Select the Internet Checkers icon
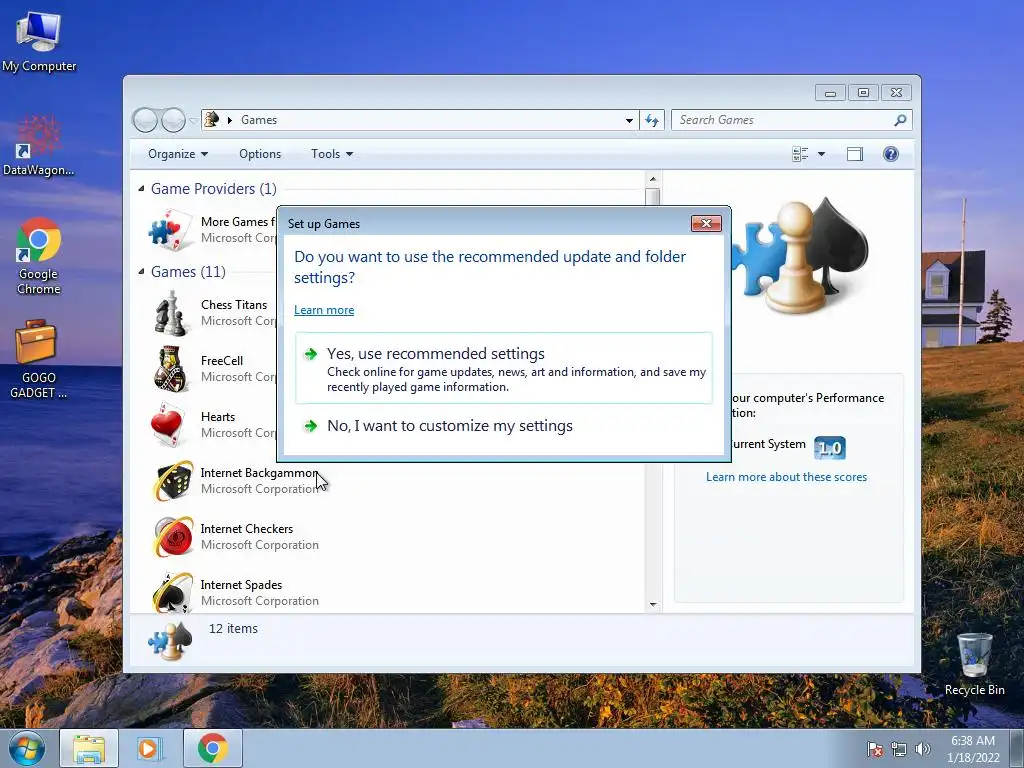 (173, 536)
